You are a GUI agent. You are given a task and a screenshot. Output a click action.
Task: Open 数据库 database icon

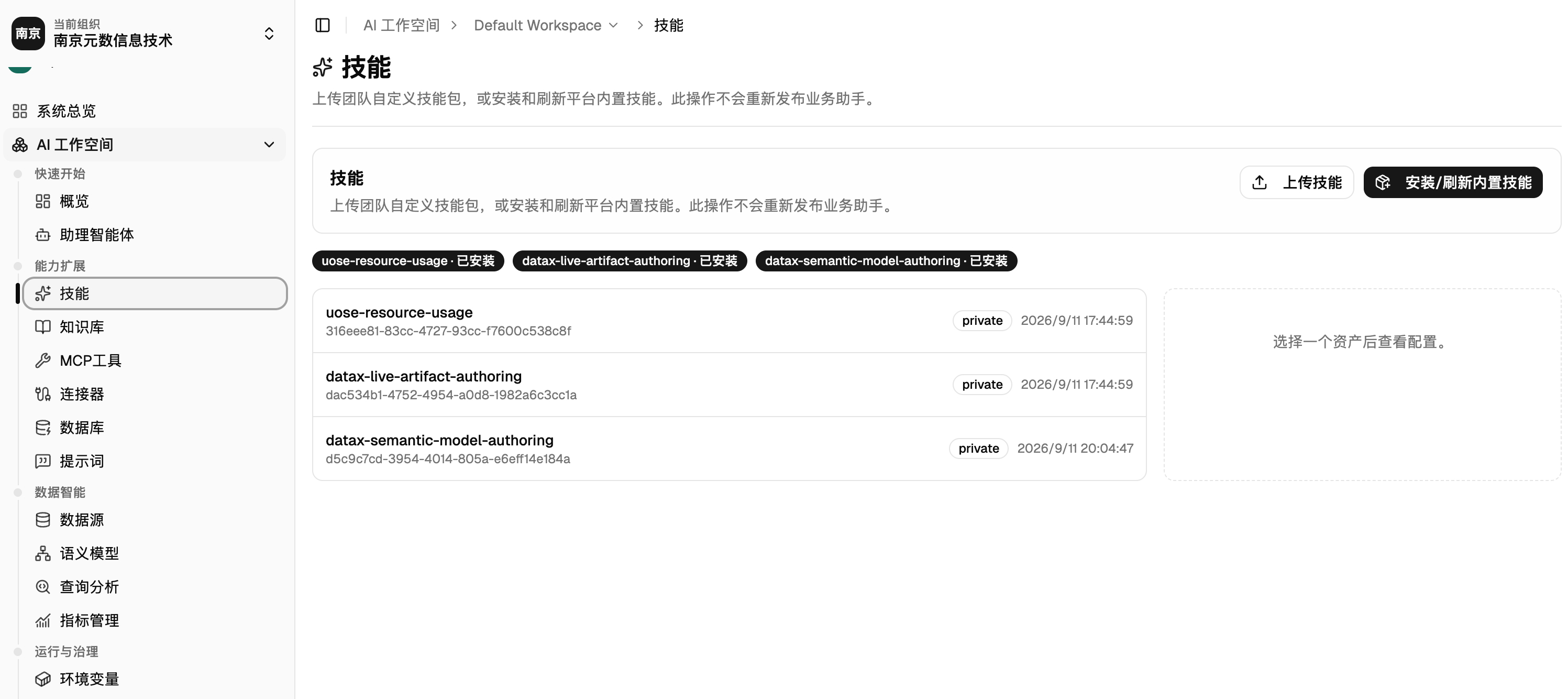(42, 428)
